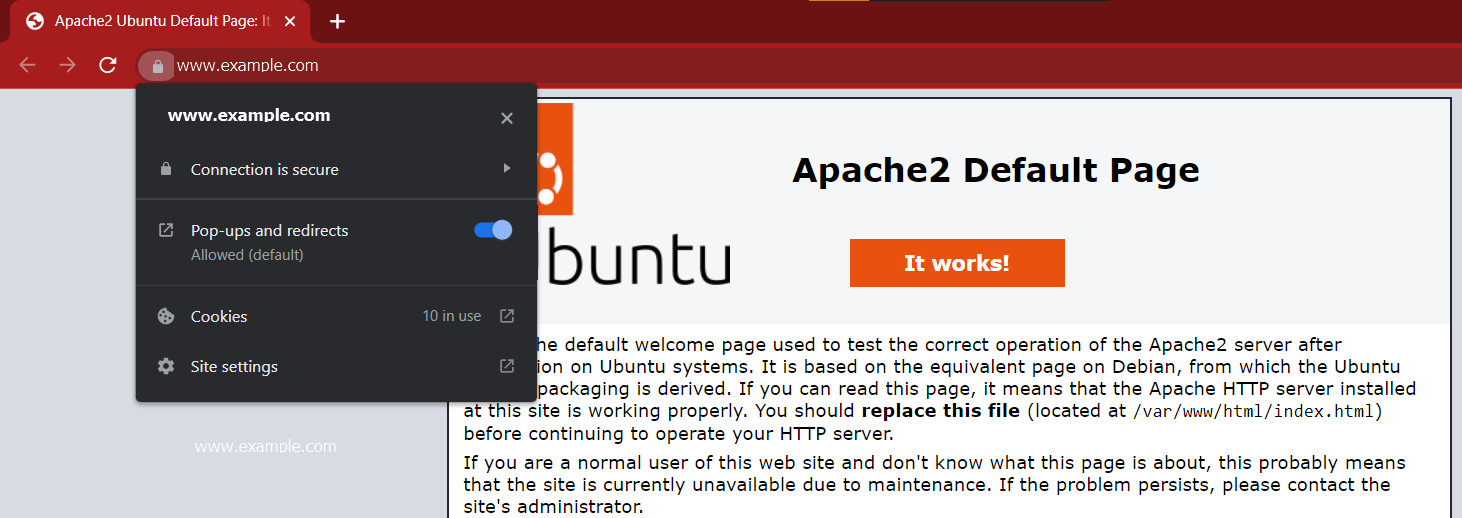Screen dimensions: 1462x518
Task: Click the Pop-ups and redirects icon
Action: point(166,230)
